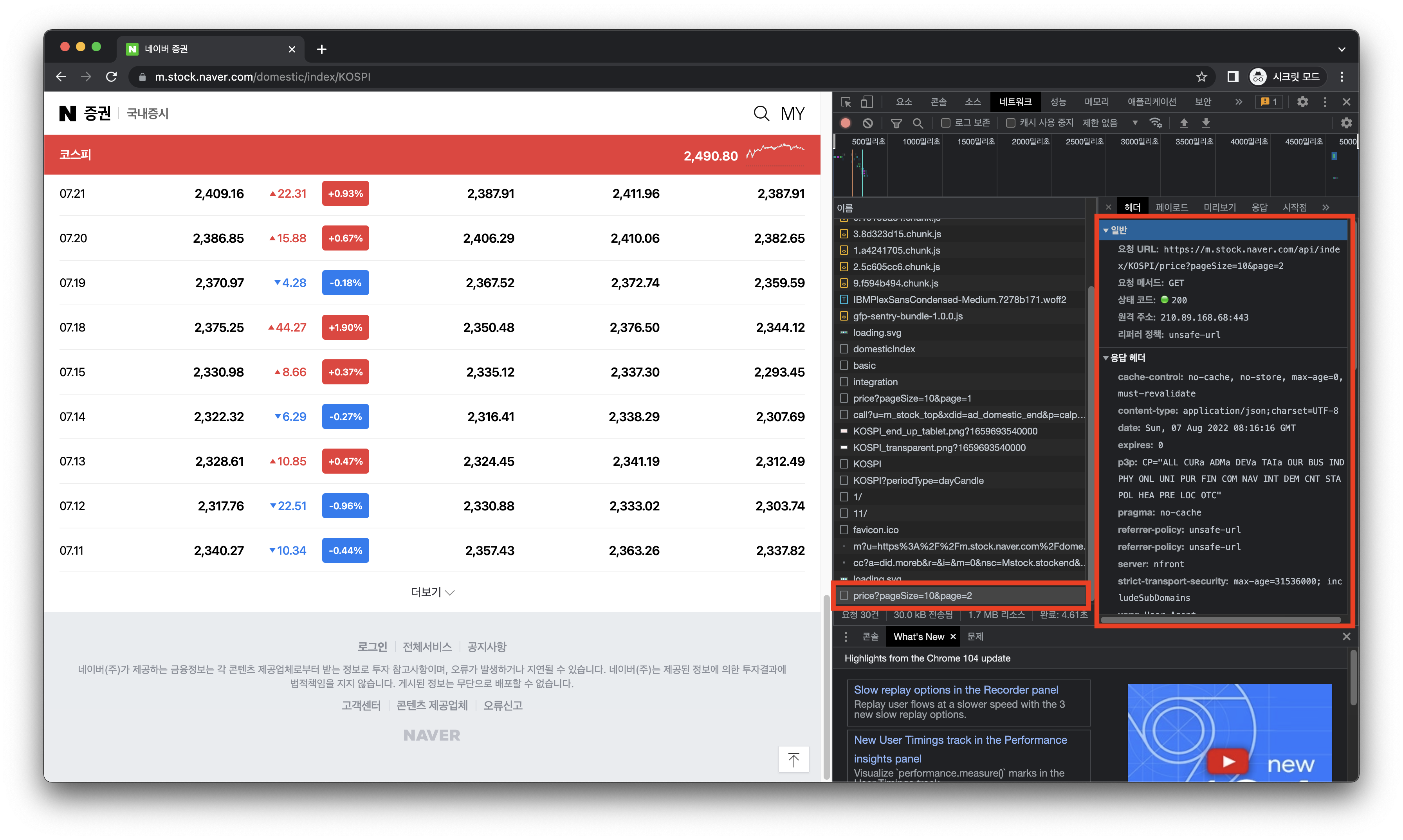
Task: Click the DevTools inspect element picker icon
Action: pos(846,102)
